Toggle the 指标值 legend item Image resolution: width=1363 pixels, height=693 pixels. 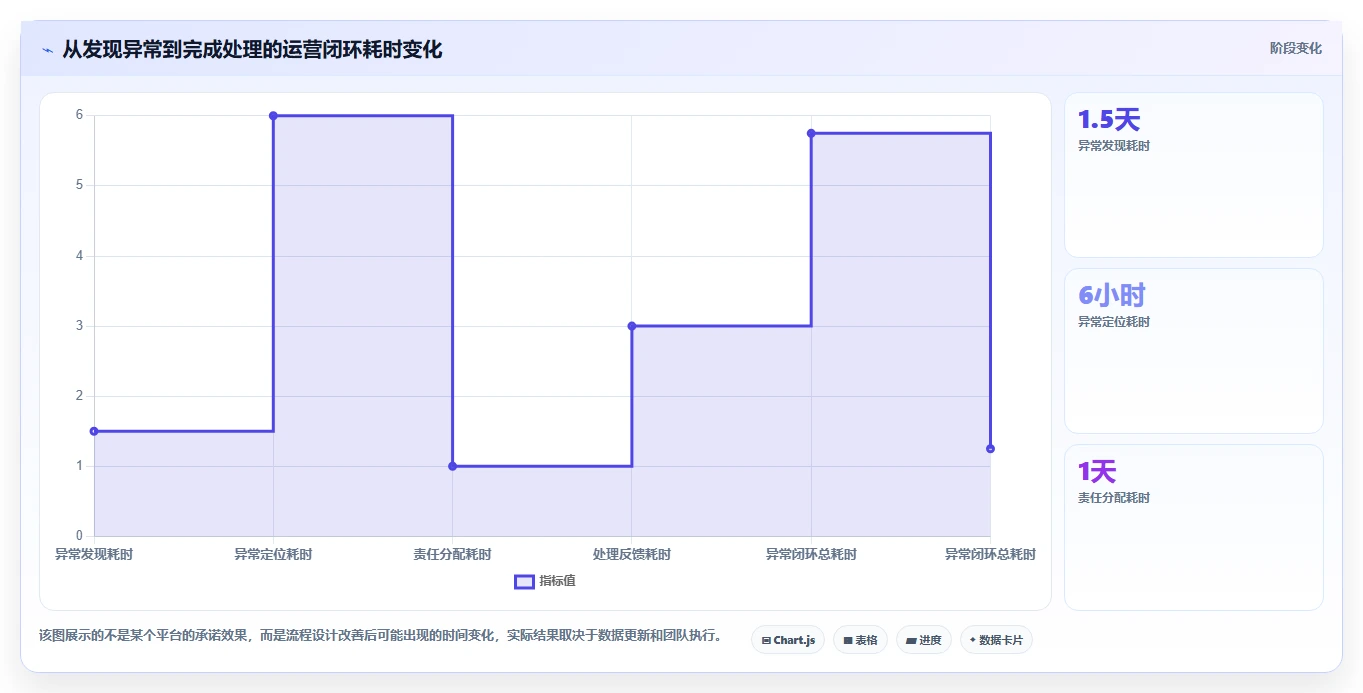point(545,581)
